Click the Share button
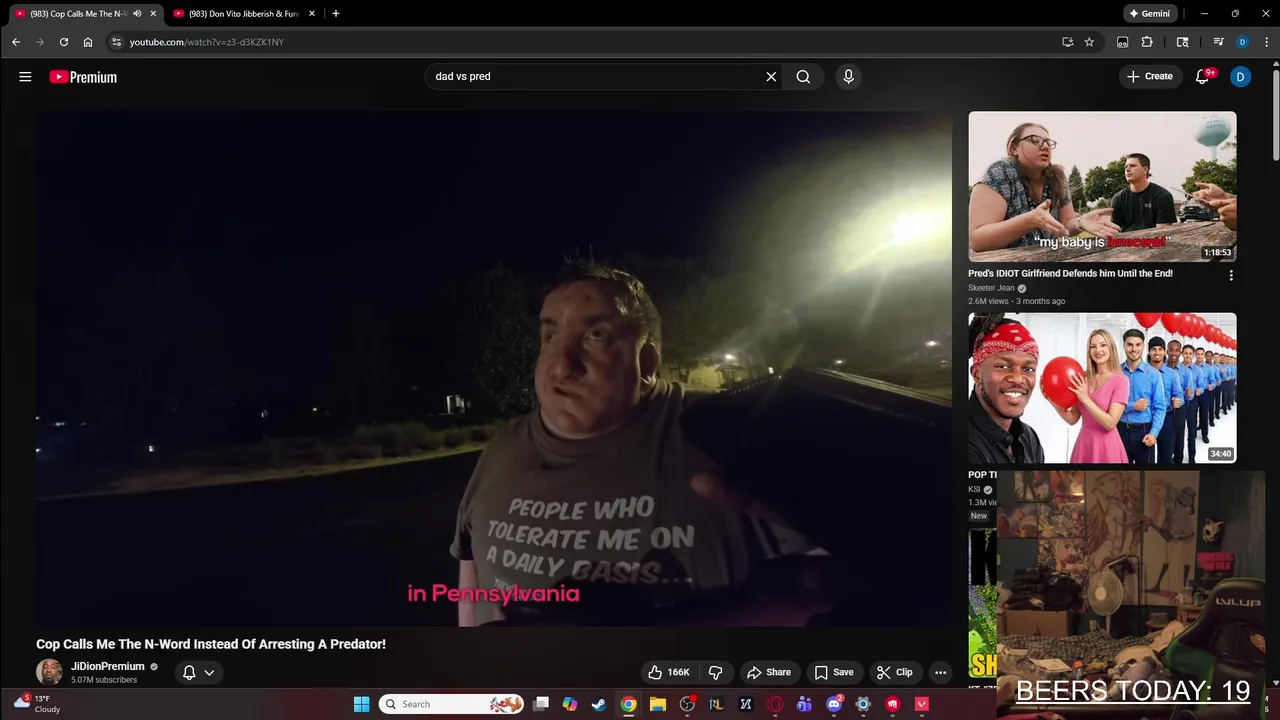This screenshot has width=1280, height=720. 769,672
